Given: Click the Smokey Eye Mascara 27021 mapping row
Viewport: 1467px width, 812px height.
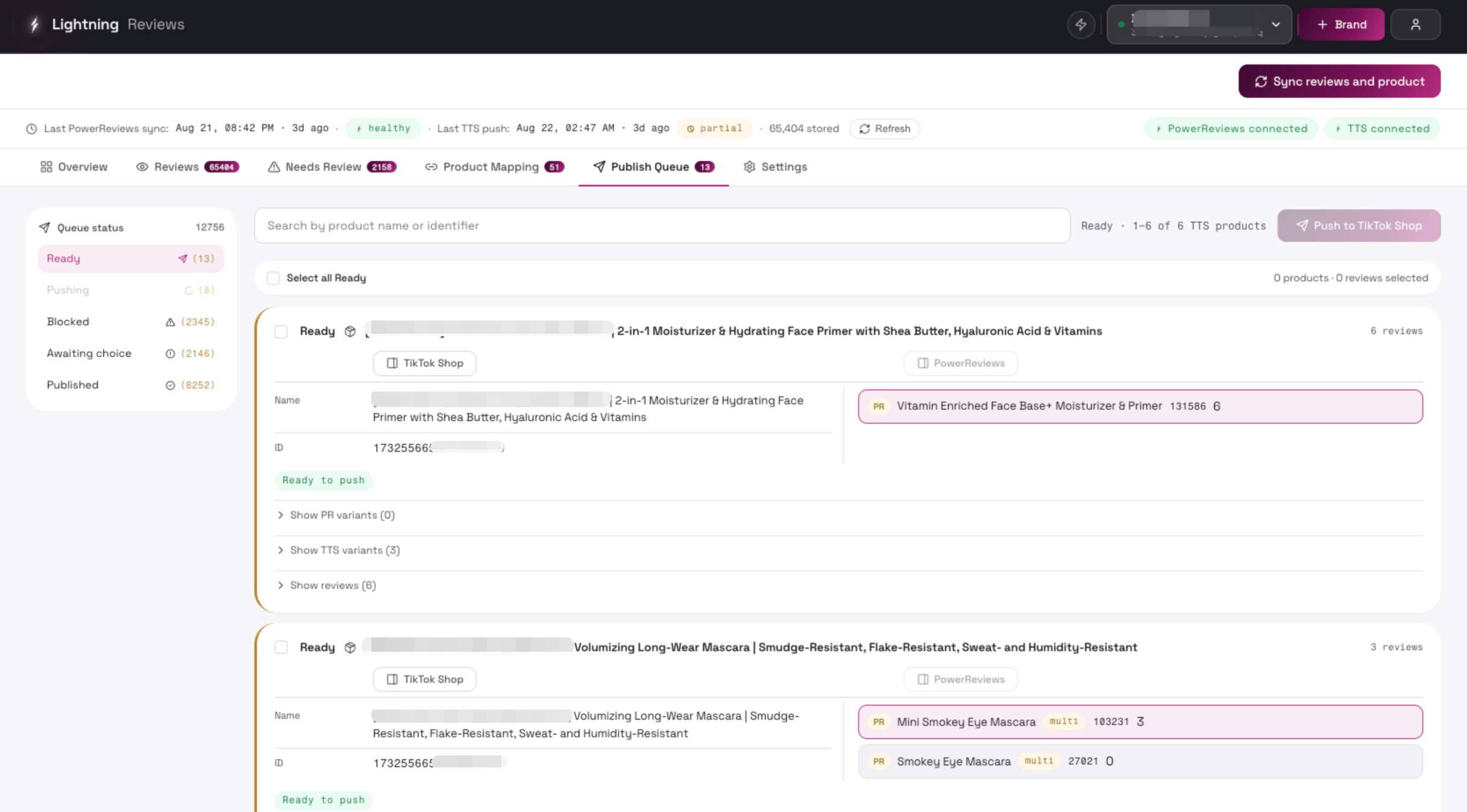Looking at the screenshot, I should click(x=1140, y=762).
